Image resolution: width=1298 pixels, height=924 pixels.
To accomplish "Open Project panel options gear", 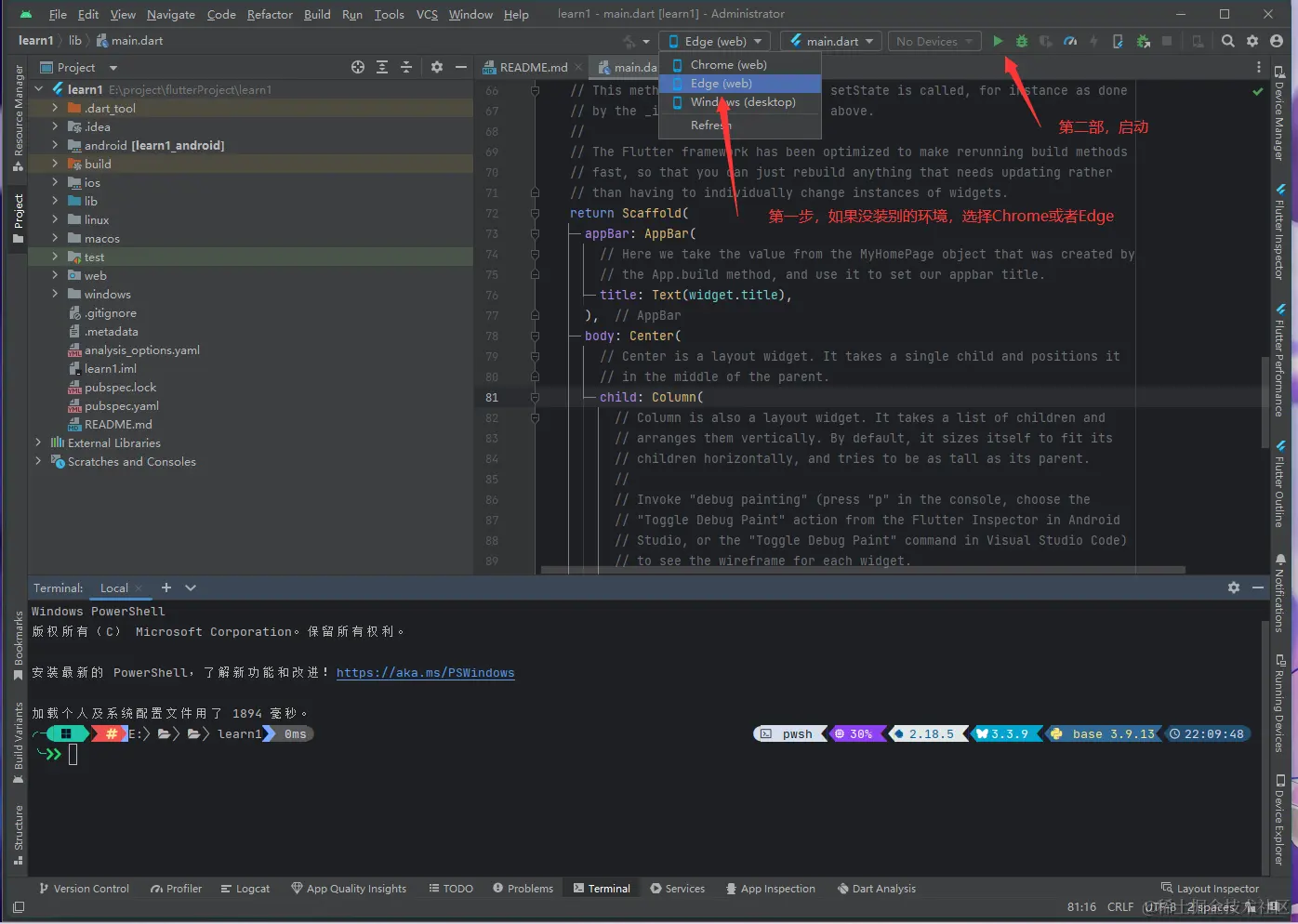I will click(x=437, y=67).
